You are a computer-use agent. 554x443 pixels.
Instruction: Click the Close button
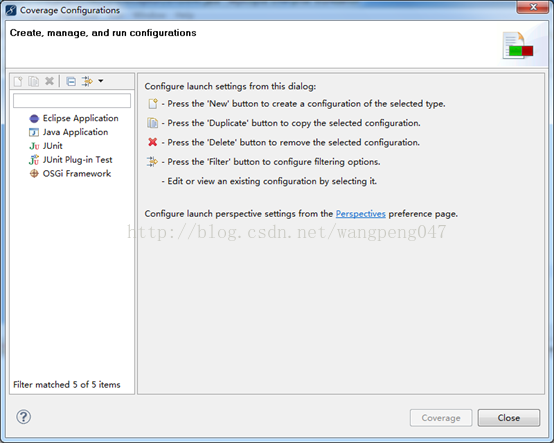tap(509, 418)
